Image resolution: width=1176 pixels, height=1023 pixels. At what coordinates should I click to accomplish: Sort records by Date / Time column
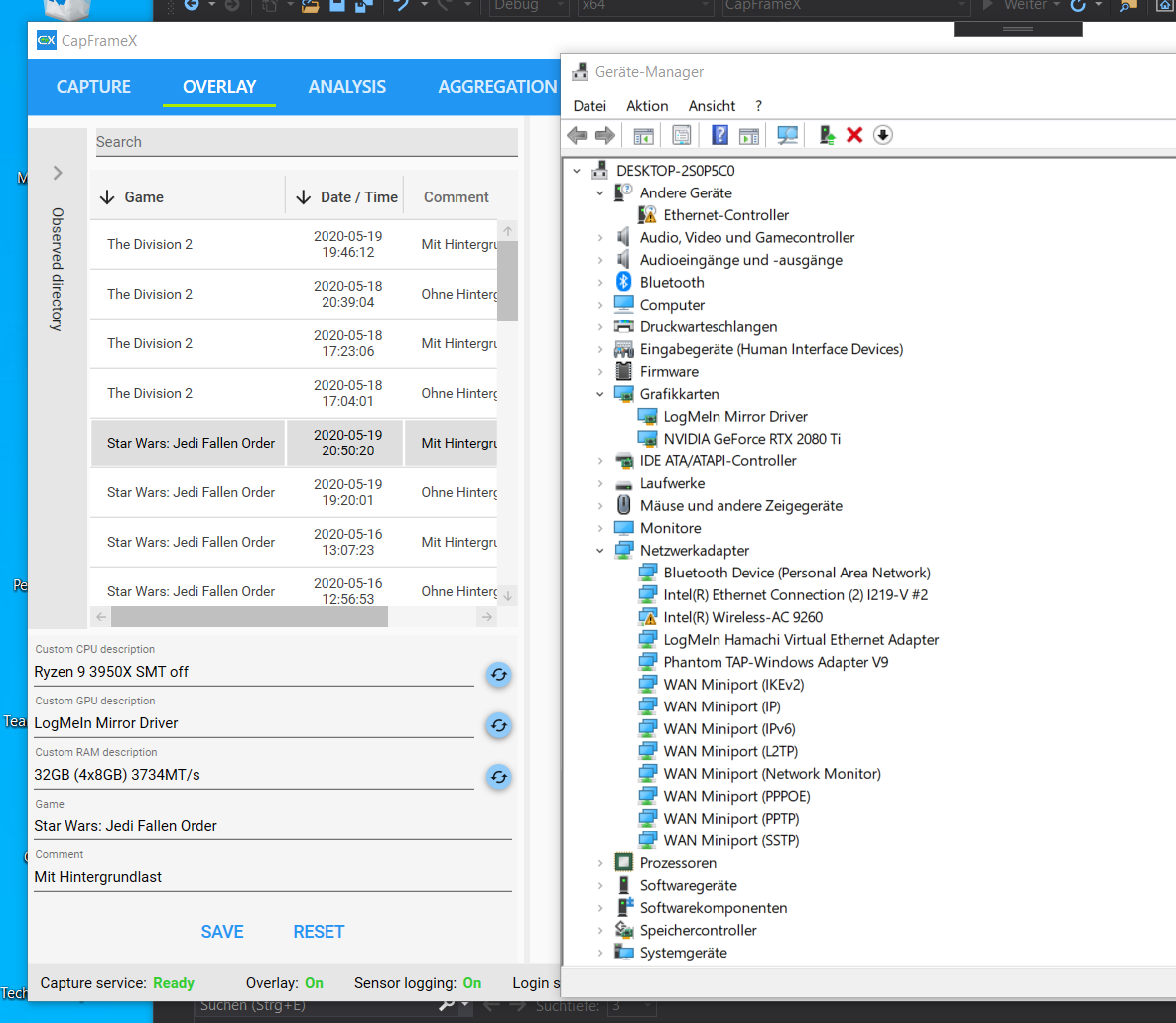(346, 197)
